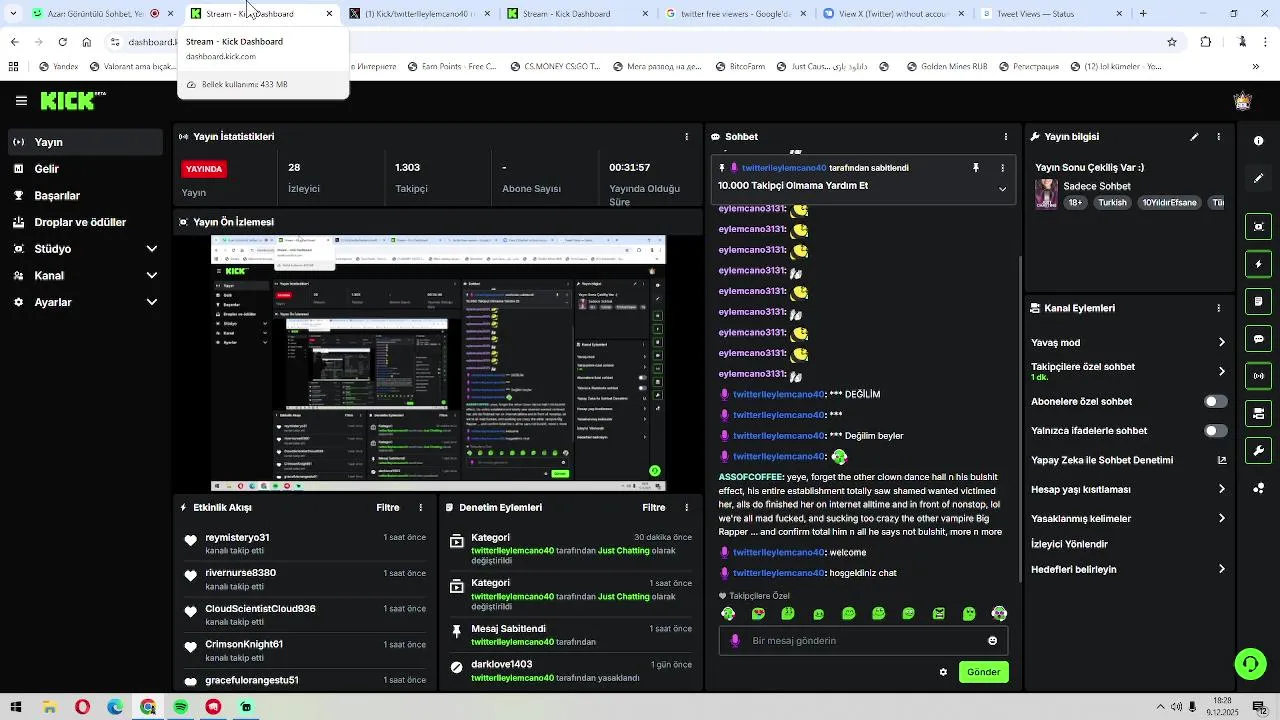Screen dimensions: 1280x720
Task: Open Filtre in Etkinlik Akışı panel
Action: tap(388, 508)
